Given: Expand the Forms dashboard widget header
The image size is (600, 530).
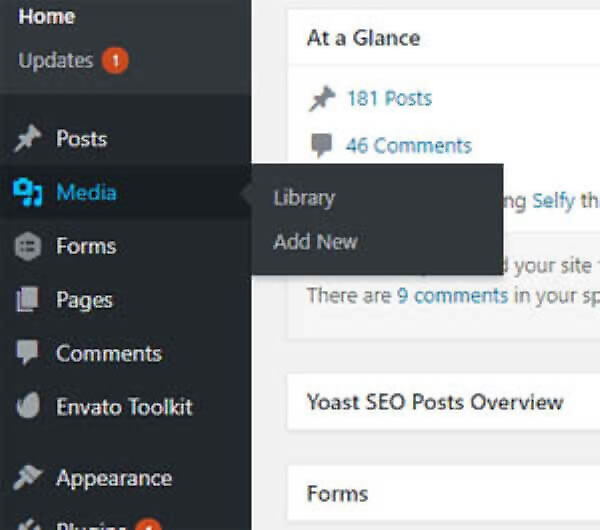Looking at the screenshot, I should [x=338, y=493].
